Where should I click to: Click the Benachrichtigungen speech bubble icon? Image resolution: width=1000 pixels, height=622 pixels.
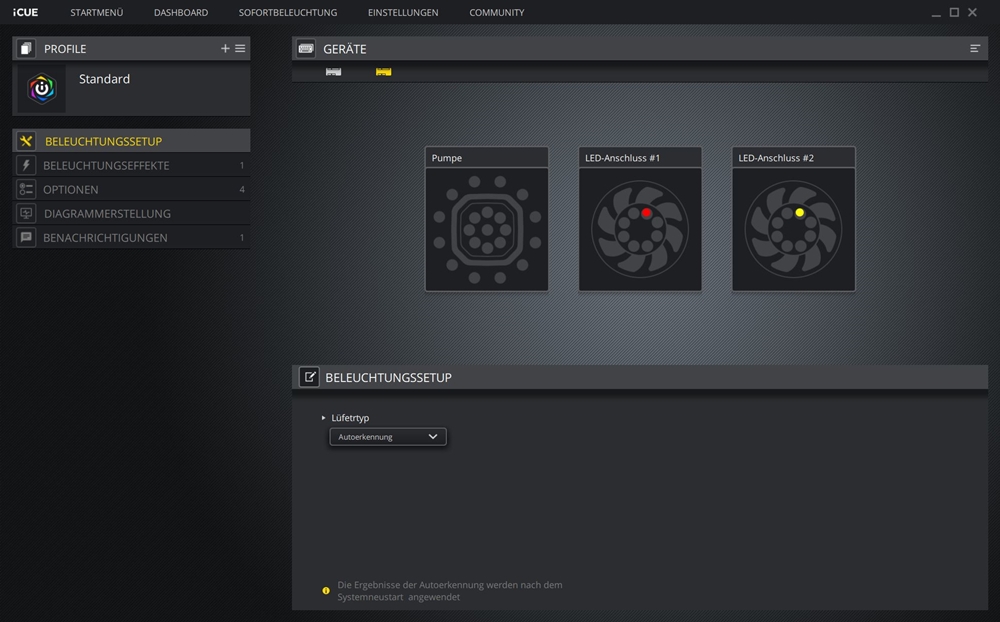(x=26, y=238)
